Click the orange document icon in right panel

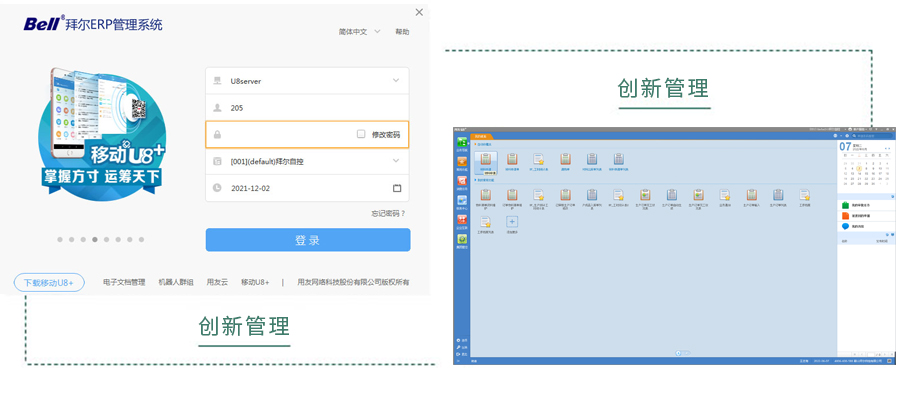coord(845,216)
